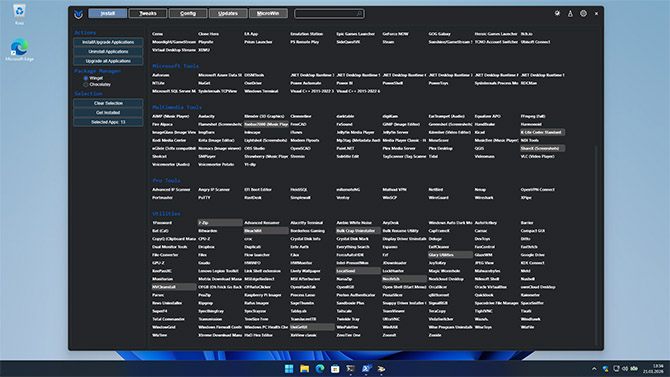Open File Explorer from taskbar
670x377 pixels.
(304, 368)
